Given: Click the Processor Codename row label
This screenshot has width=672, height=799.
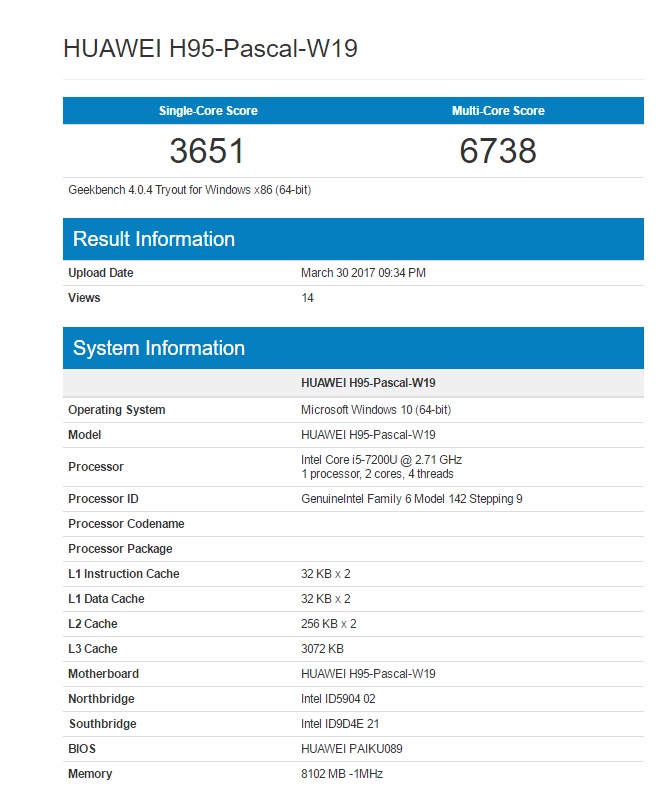Looking at the screenshot, I should 126,524.
